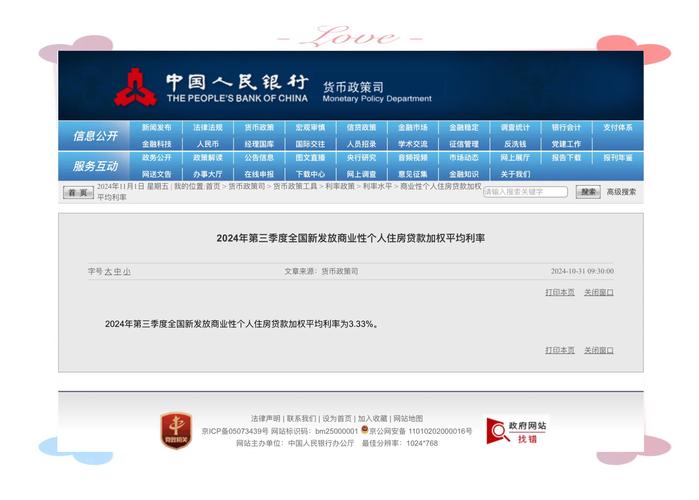This screenshot has width=699, height=500.
Task: Open the 联系我们 footer link
Action: (301, 418)
